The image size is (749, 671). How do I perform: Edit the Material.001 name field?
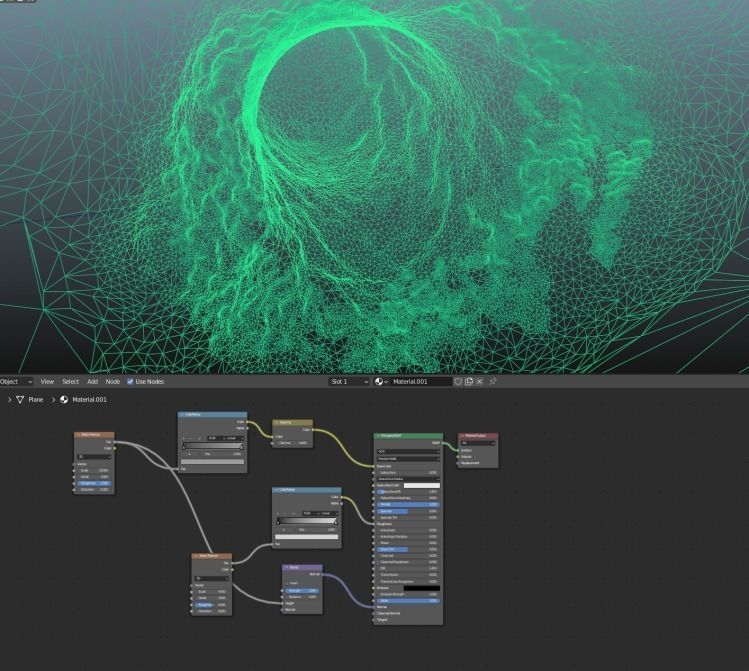click(420, 382)
